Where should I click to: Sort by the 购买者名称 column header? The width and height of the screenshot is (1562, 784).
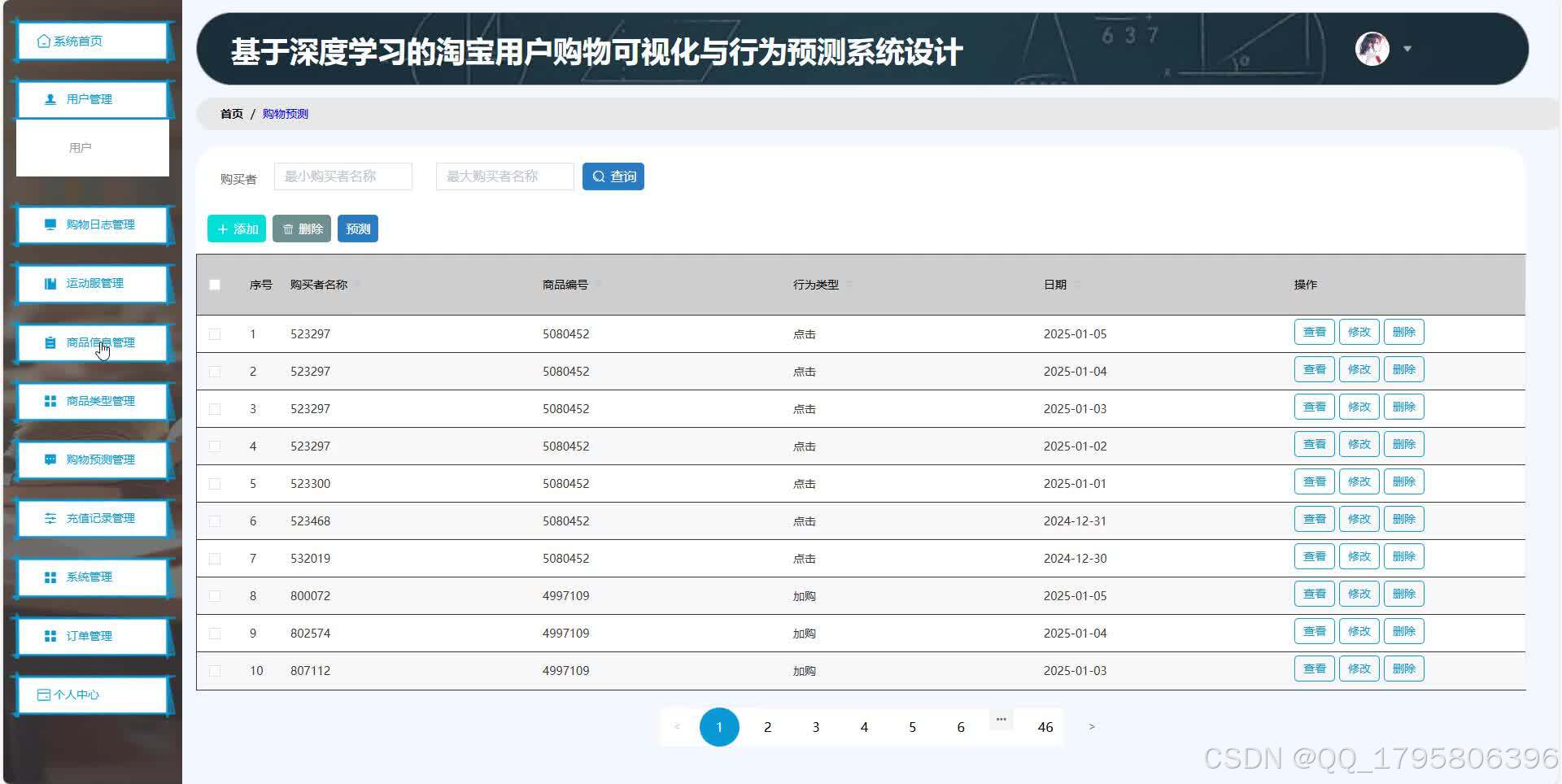tap(319, 285)
